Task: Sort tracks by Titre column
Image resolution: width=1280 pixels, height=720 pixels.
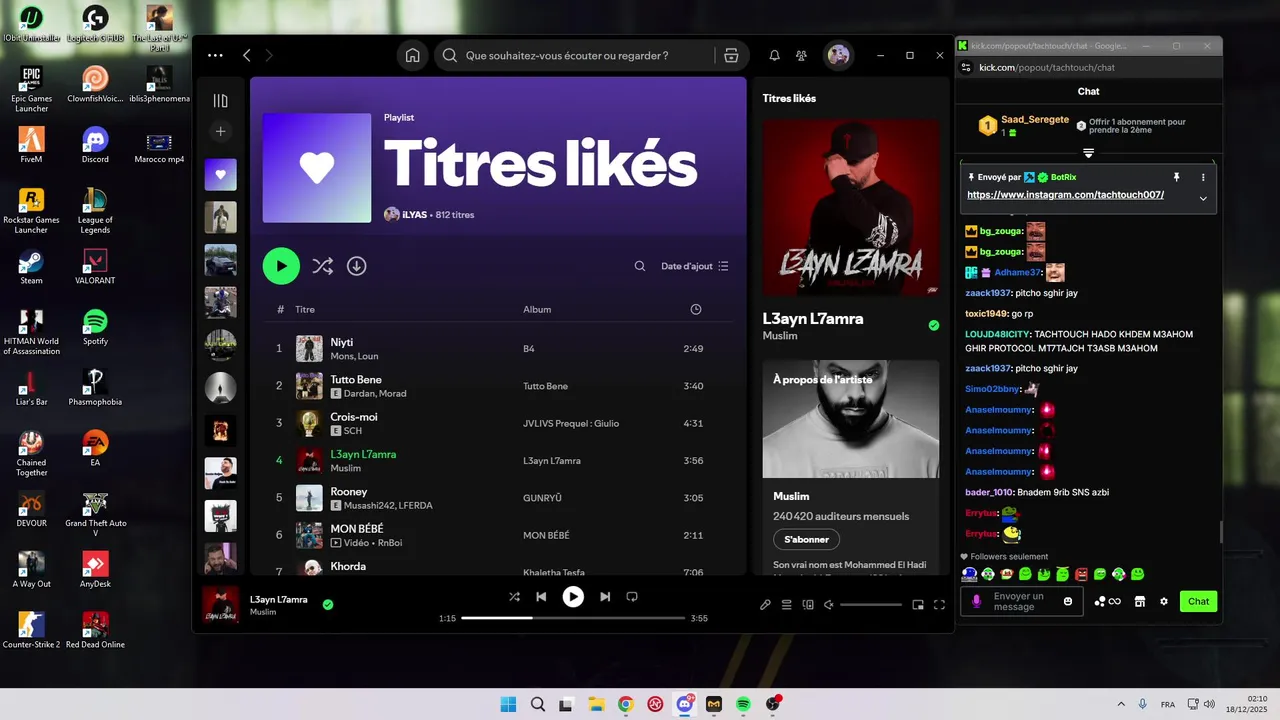Action: coord(305,310)
